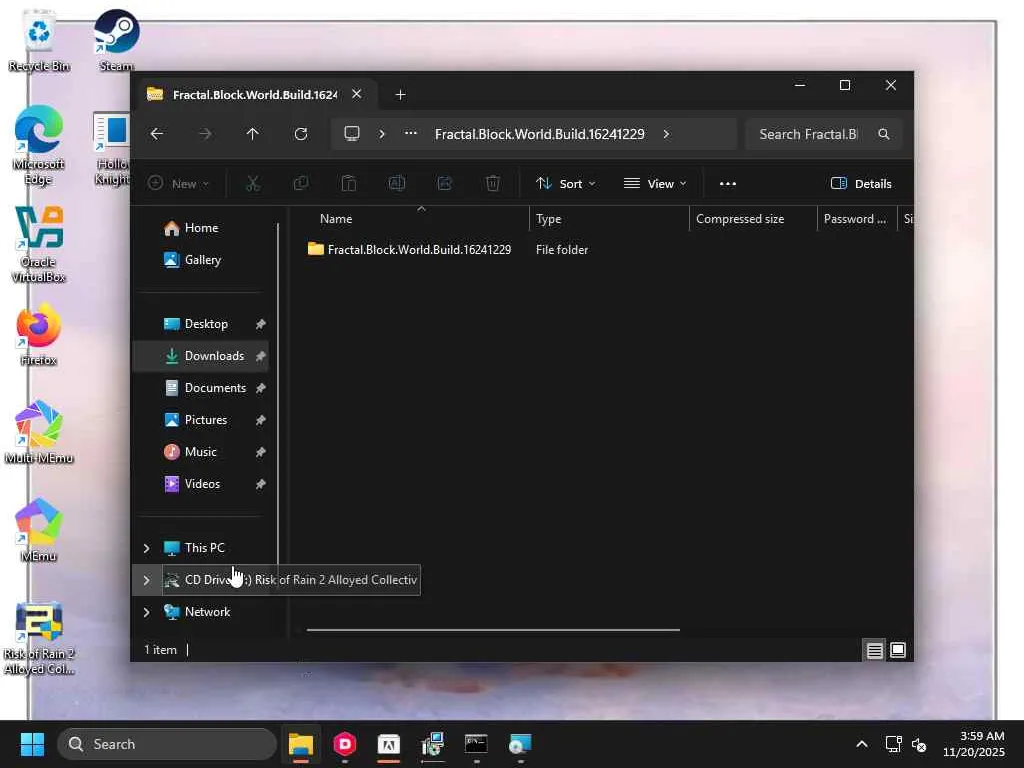
Task: Sort by the Name column header
Action: coord(336,219)
